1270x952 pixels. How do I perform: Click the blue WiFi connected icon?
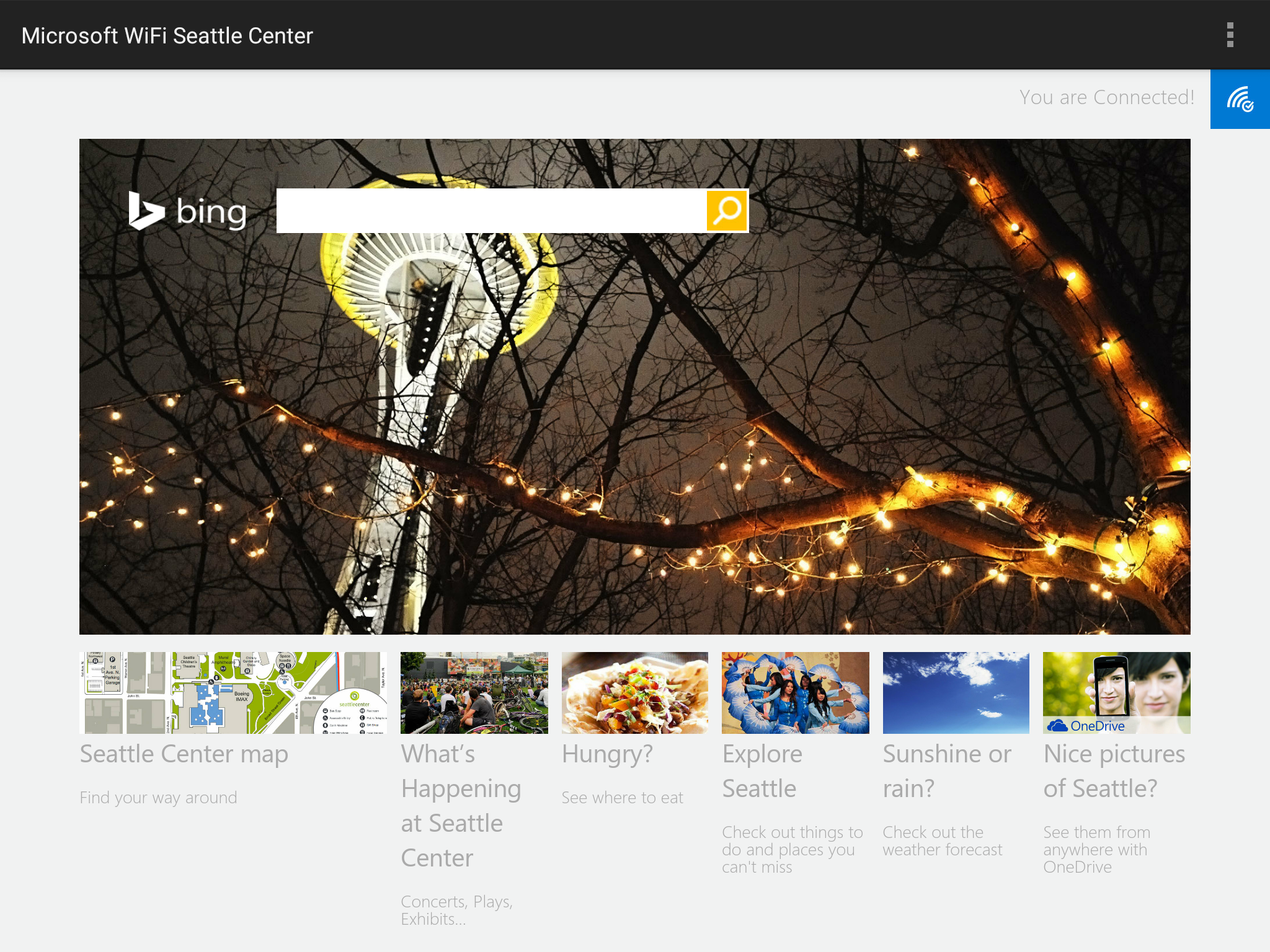[x=1240, y=99]
